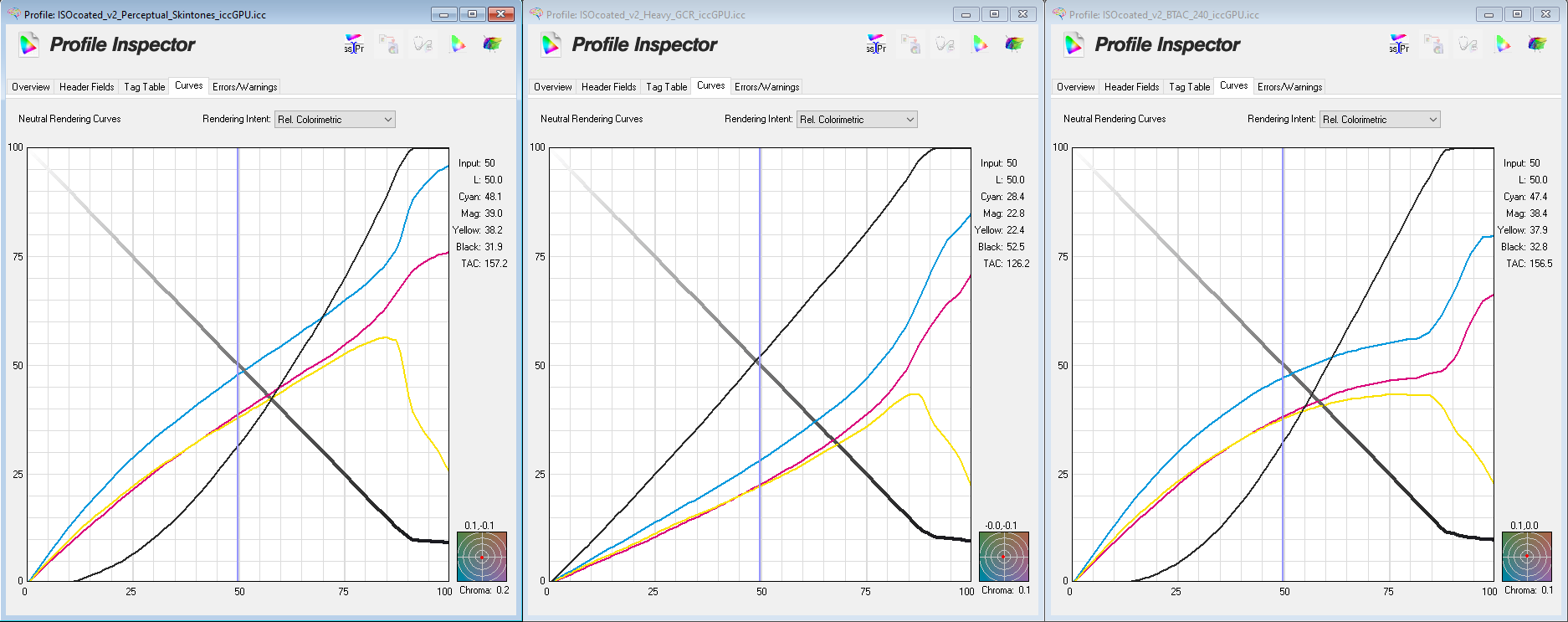Viewport: 1568px width, 622px height.
Task: Go to Header Fields tab in the BTAC_240 window
Action: pyautogui.click(x=1131, y=87)
